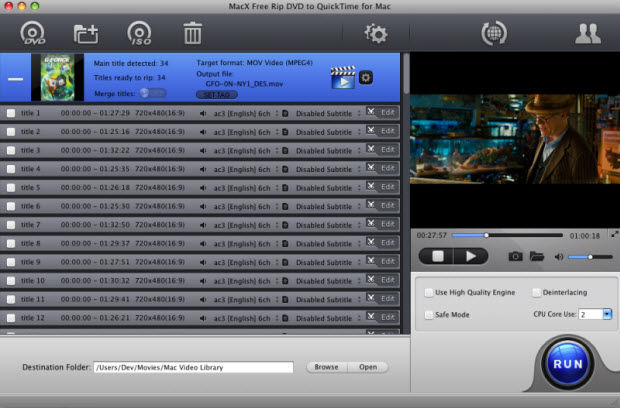
Task: Click audio speaker icon in title 6 row
Action: click(x=203, y=206)
